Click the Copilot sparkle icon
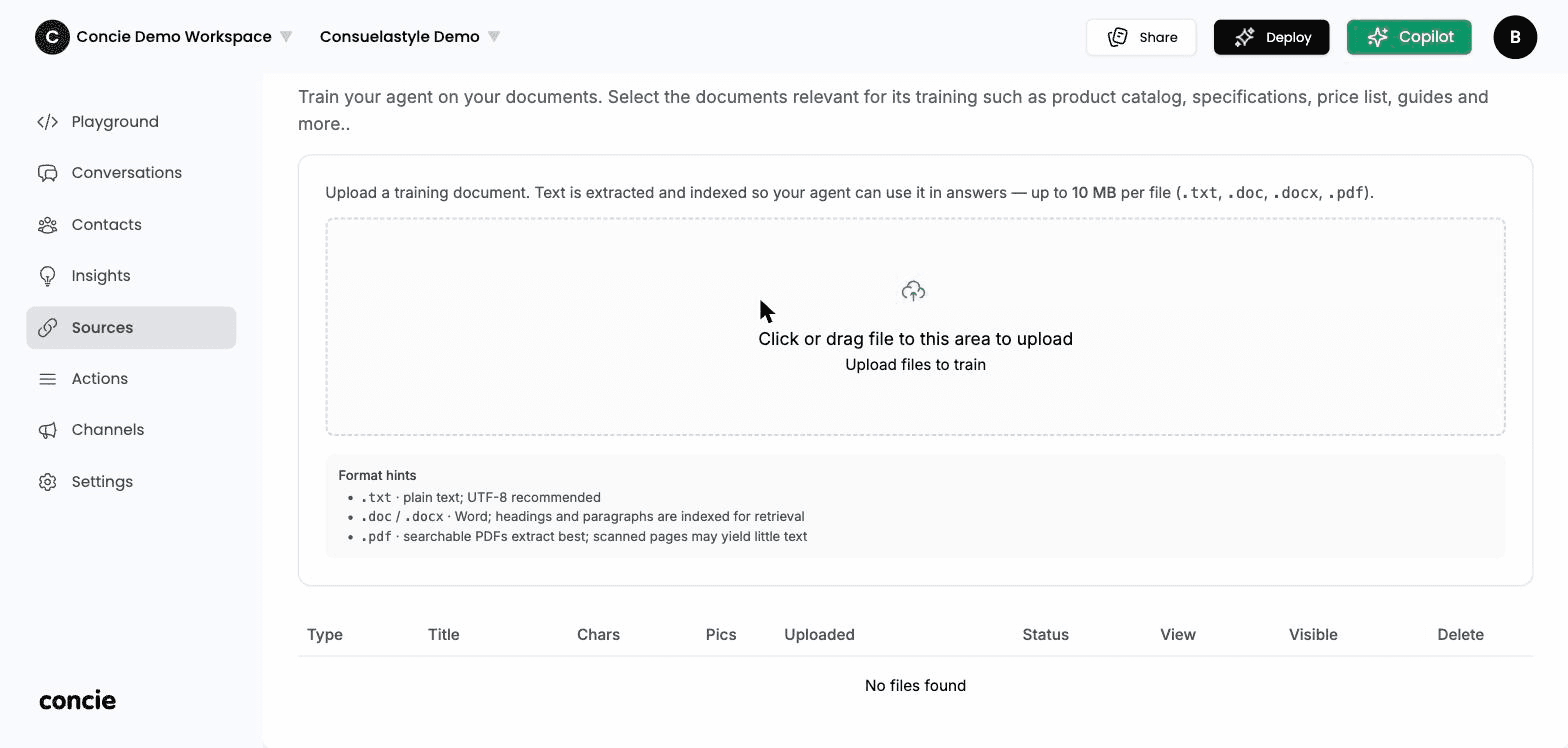The width and height of the screenshot is (1568, 748). (1378, 37)
